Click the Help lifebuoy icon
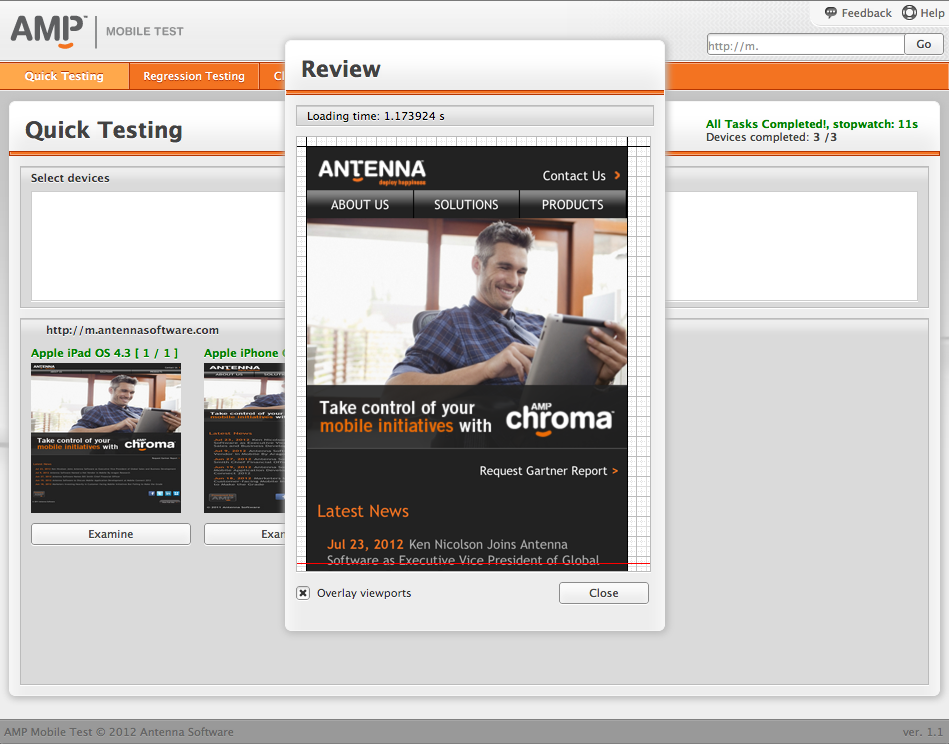 tap(909, 13)
